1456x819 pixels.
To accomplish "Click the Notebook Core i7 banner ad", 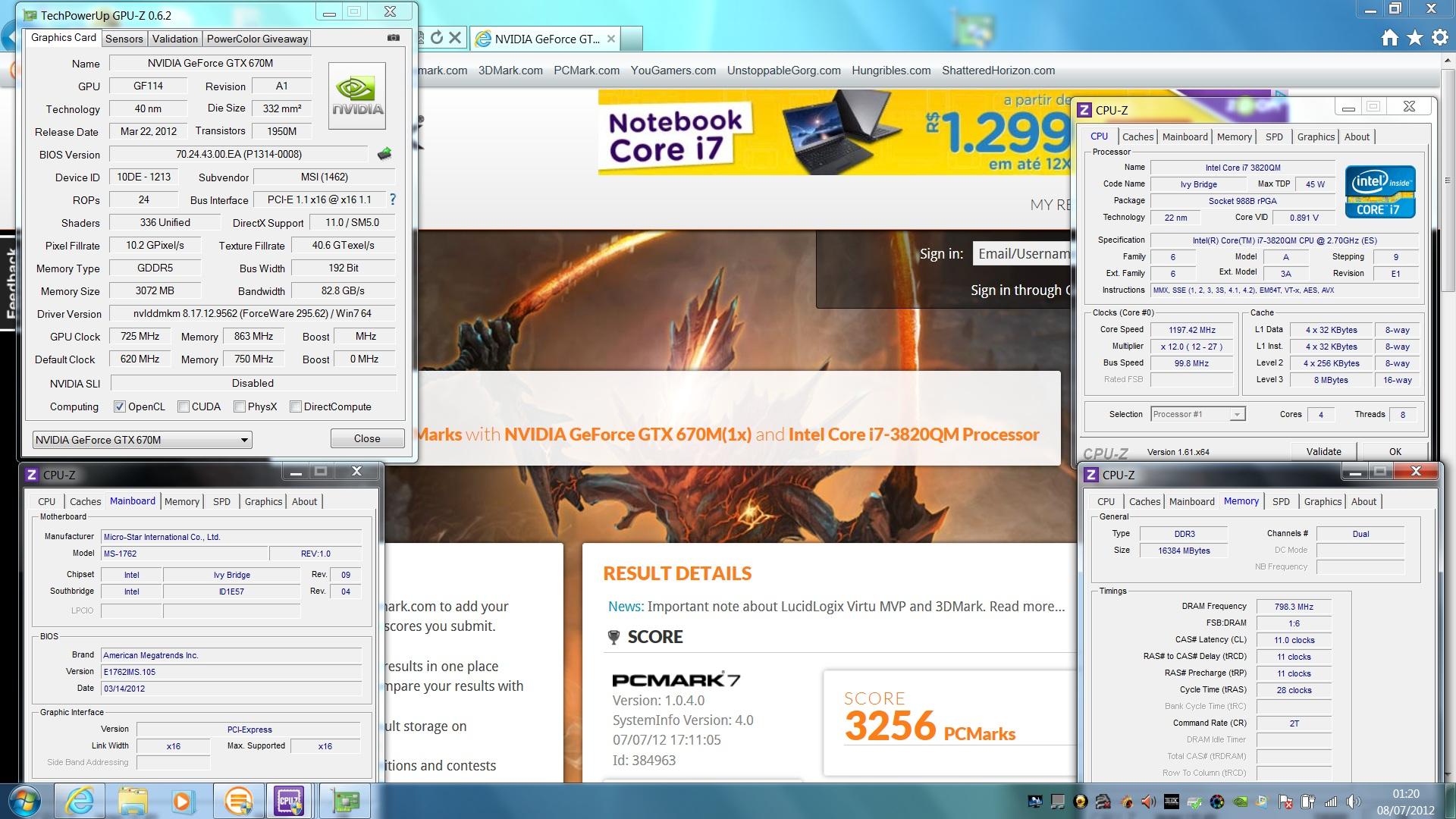I will pyautogui.click(x=834, y=132).
